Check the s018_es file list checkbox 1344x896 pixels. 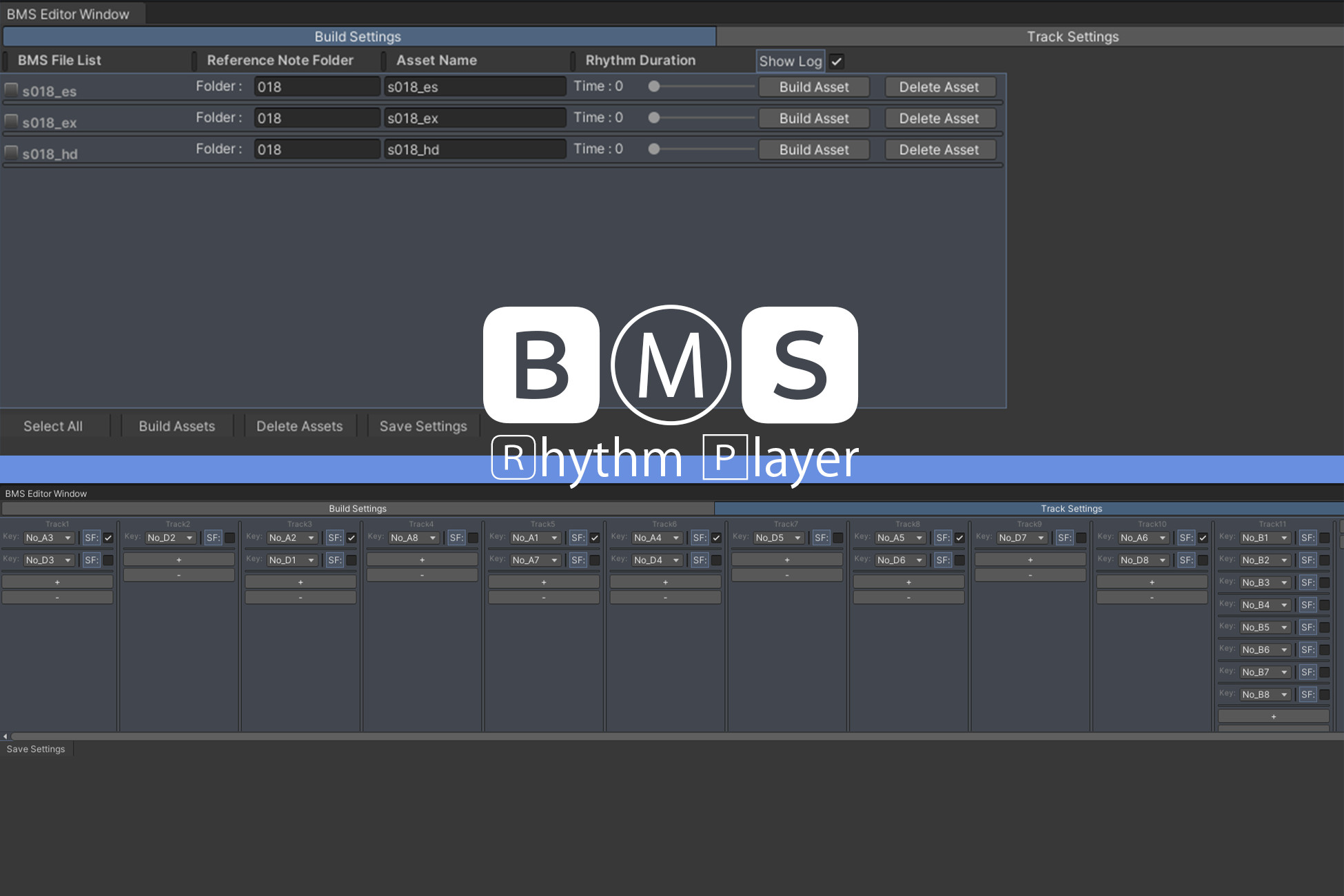coord(11,90)
